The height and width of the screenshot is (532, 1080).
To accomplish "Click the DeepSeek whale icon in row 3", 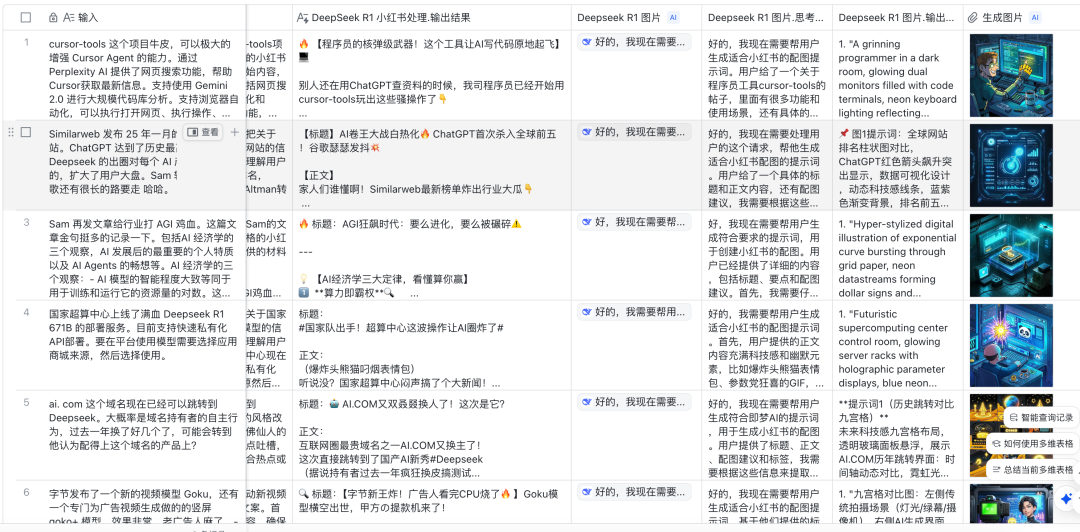I will (x=587, y=222).
